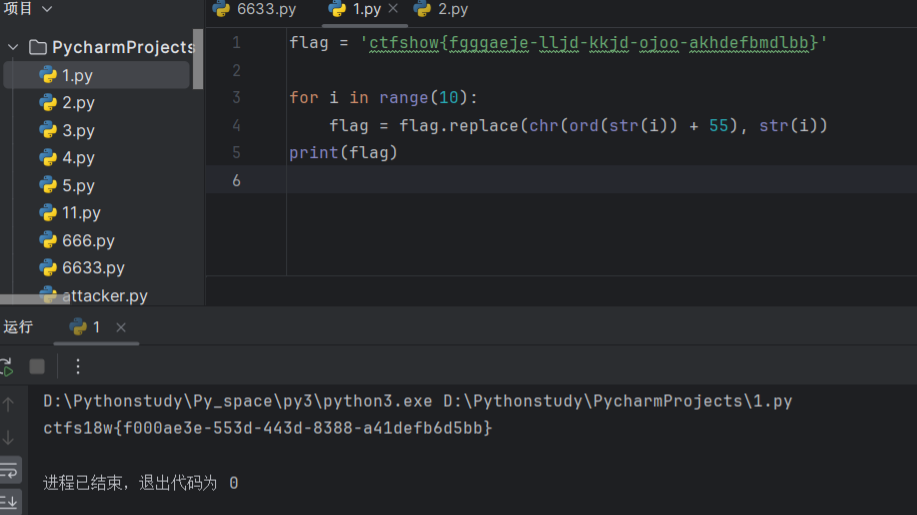917x515 pixels.
Task: Switch to the 6633.py editor tab
Action: (x=255, y=9)
